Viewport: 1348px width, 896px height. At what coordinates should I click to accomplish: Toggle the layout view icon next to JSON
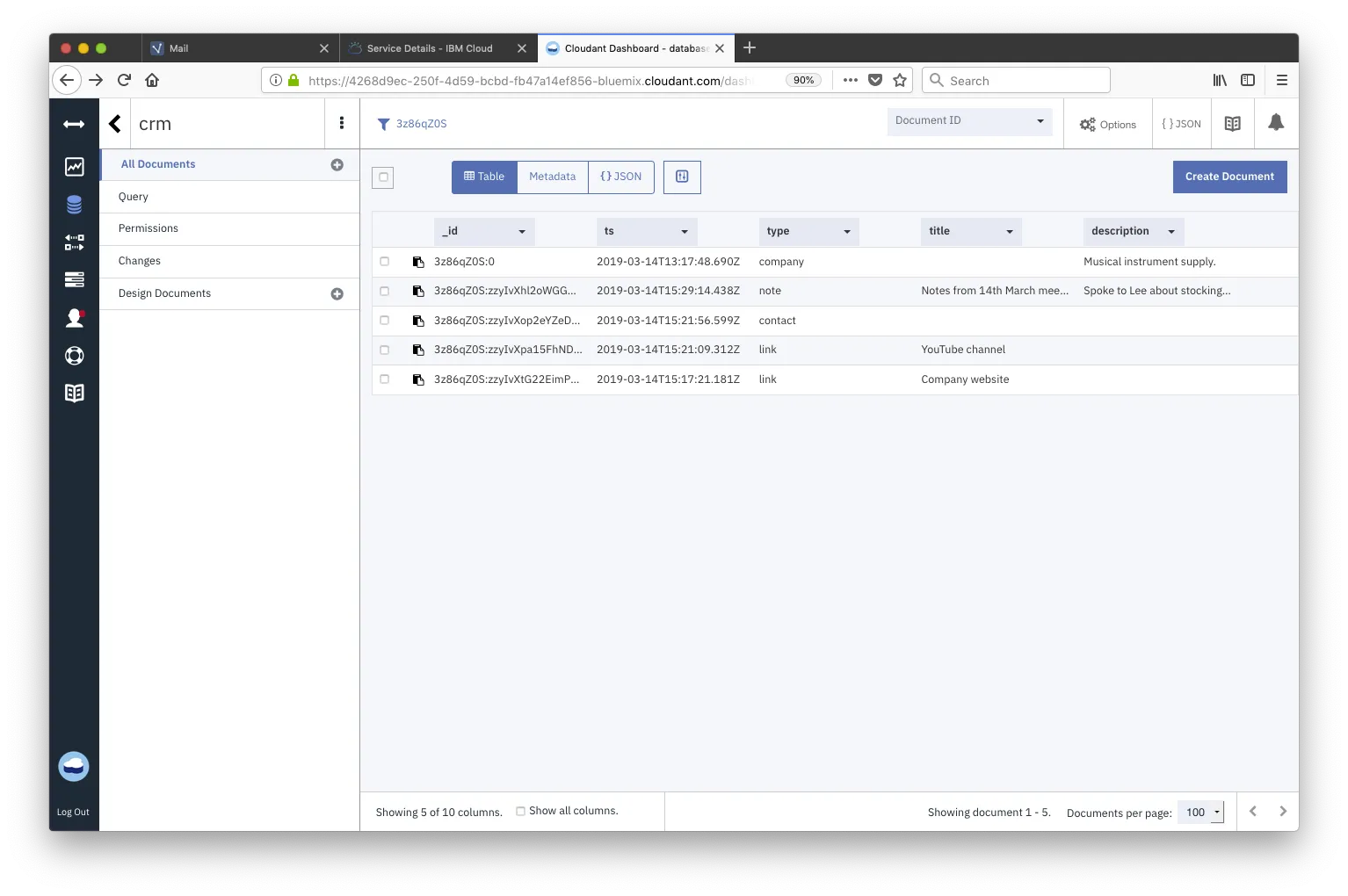(x=682, y=177)
